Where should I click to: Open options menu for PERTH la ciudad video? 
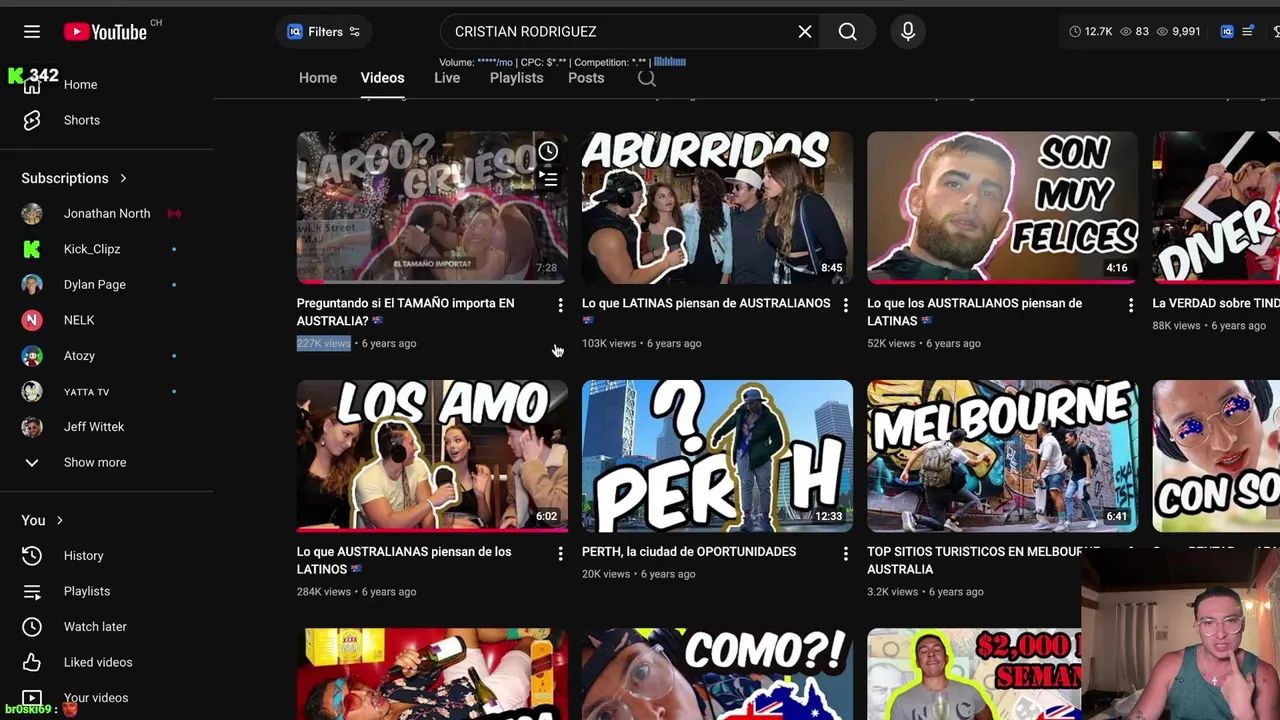click(x=845, y=553)
